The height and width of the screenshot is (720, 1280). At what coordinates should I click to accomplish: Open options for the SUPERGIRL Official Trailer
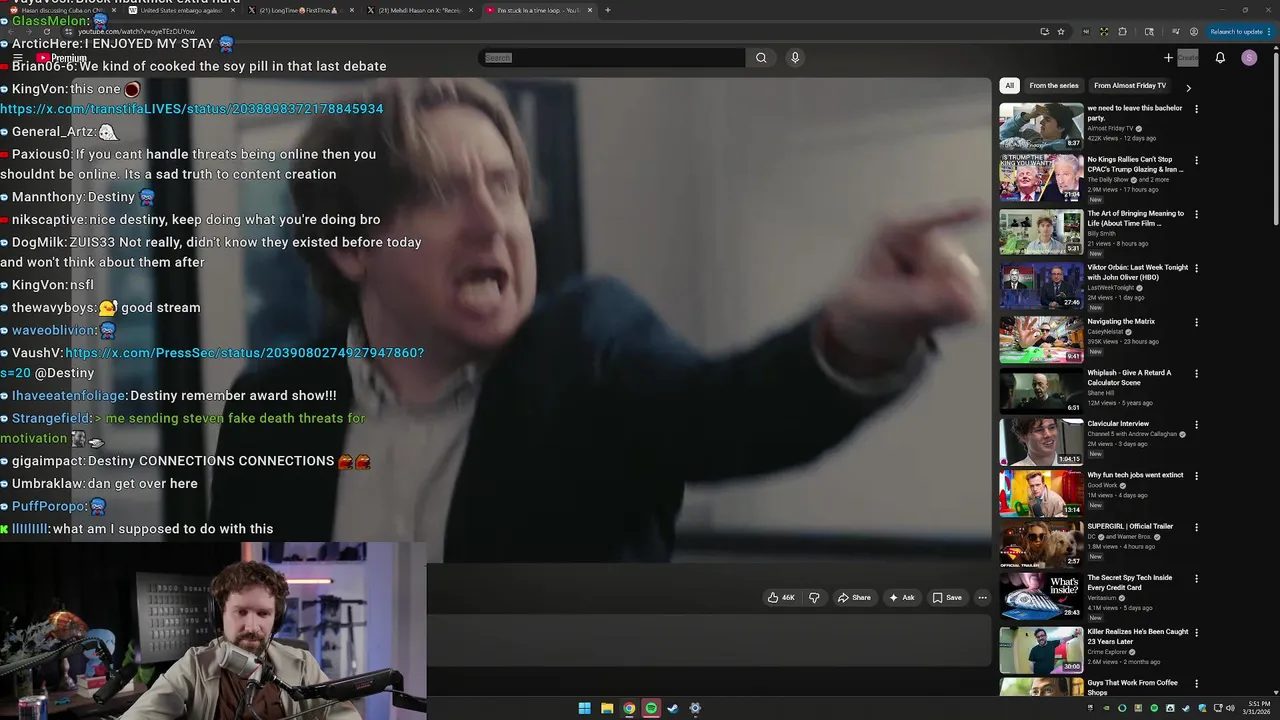click(1196, 527)
